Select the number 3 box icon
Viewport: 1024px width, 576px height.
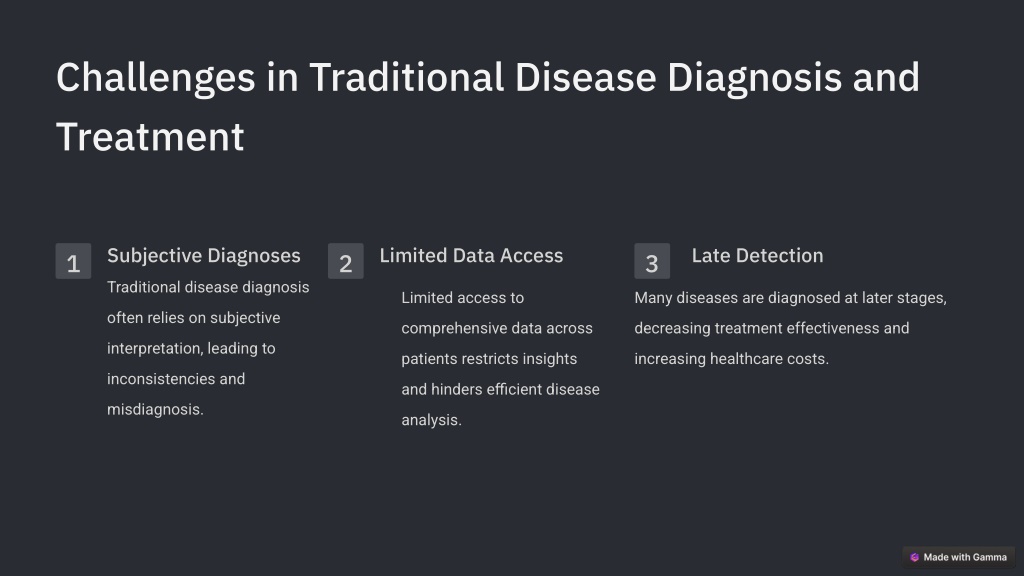652,261
